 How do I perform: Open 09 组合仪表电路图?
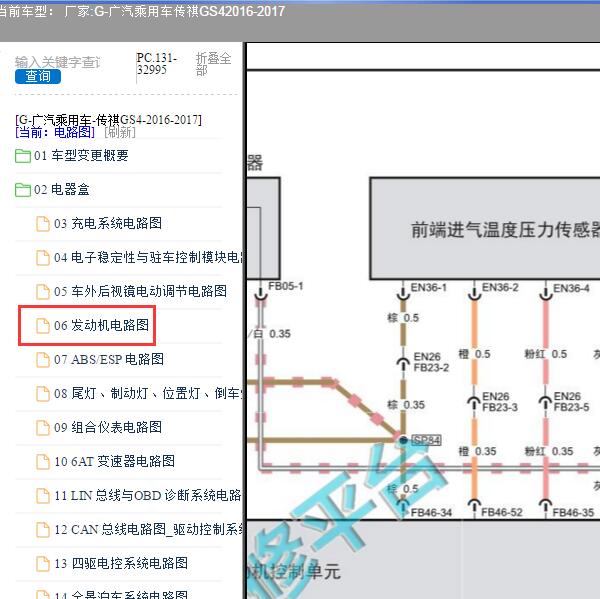coord(108,427)
